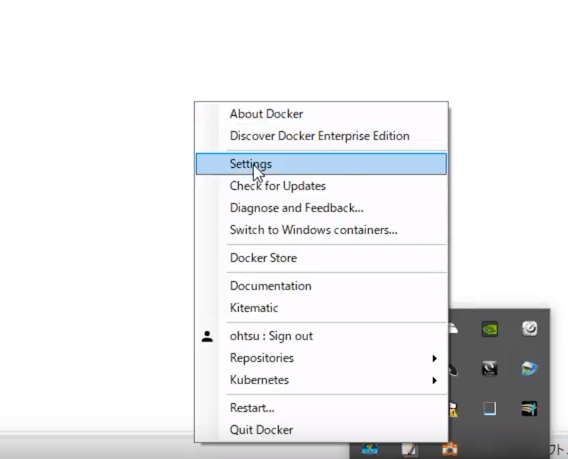This screenshot has width=568, height=459.
Task: Click the NVIDIA tray icon
Action: 490,329
